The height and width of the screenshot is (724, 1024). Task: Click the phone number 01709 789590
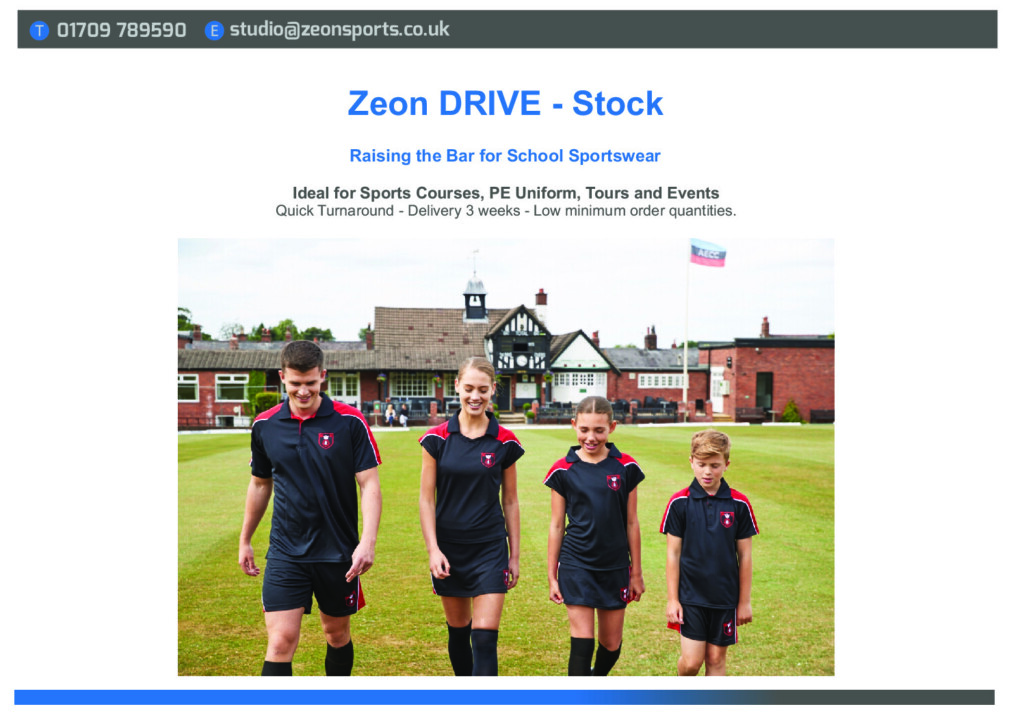tap(121, 30)
